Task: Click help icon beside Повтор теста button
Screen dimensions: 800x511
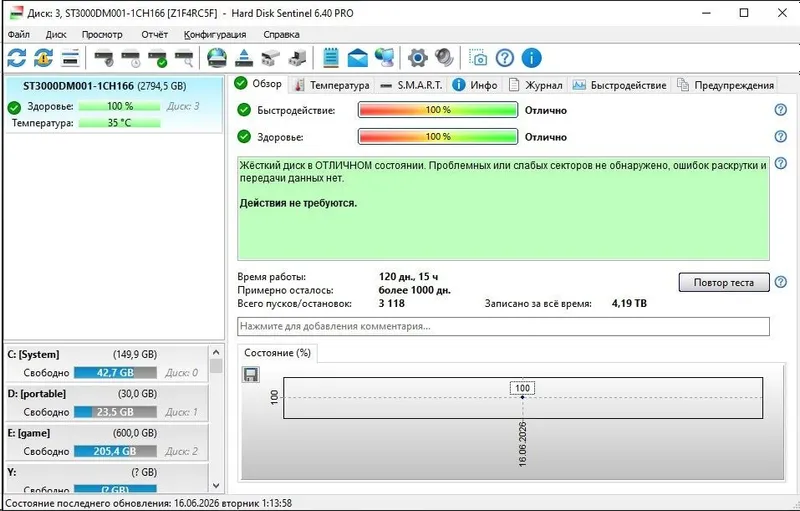Action: coord(781,282)
